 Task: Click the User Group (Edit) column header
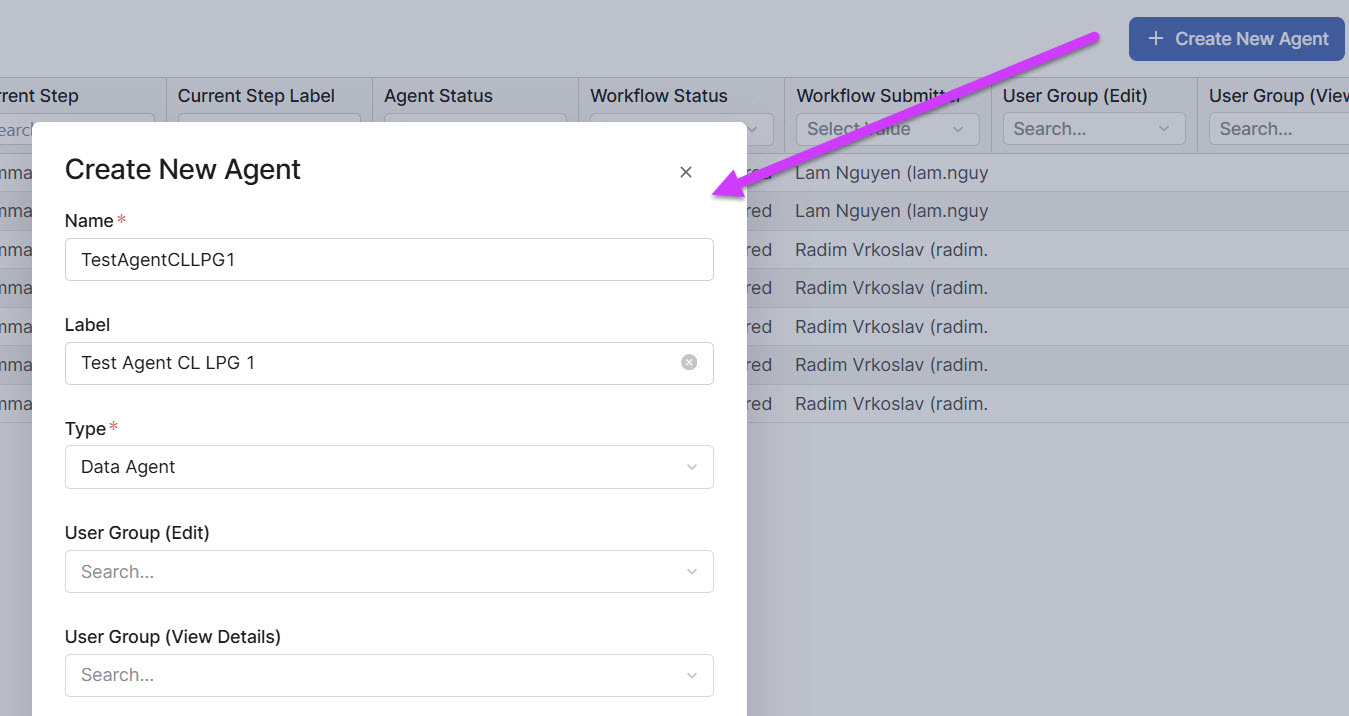pyautogui.click(x=1075, y=96)
